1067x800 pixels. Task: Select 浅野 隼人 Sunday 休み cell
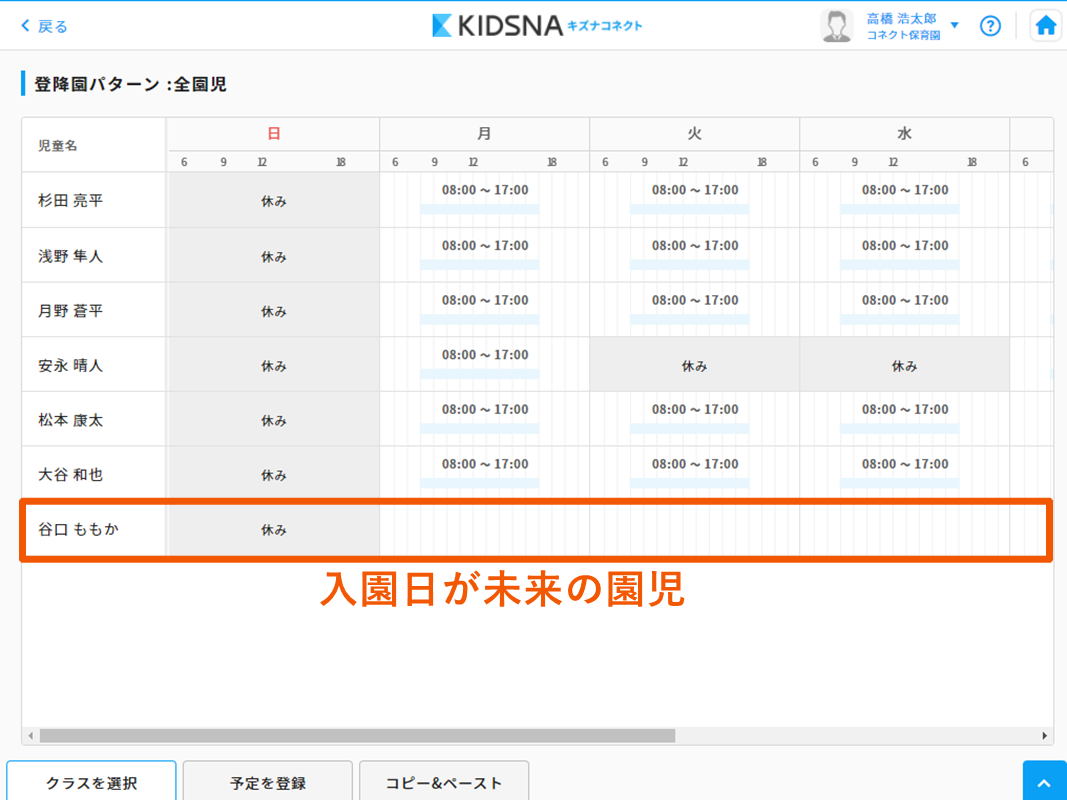pos(273,256)
